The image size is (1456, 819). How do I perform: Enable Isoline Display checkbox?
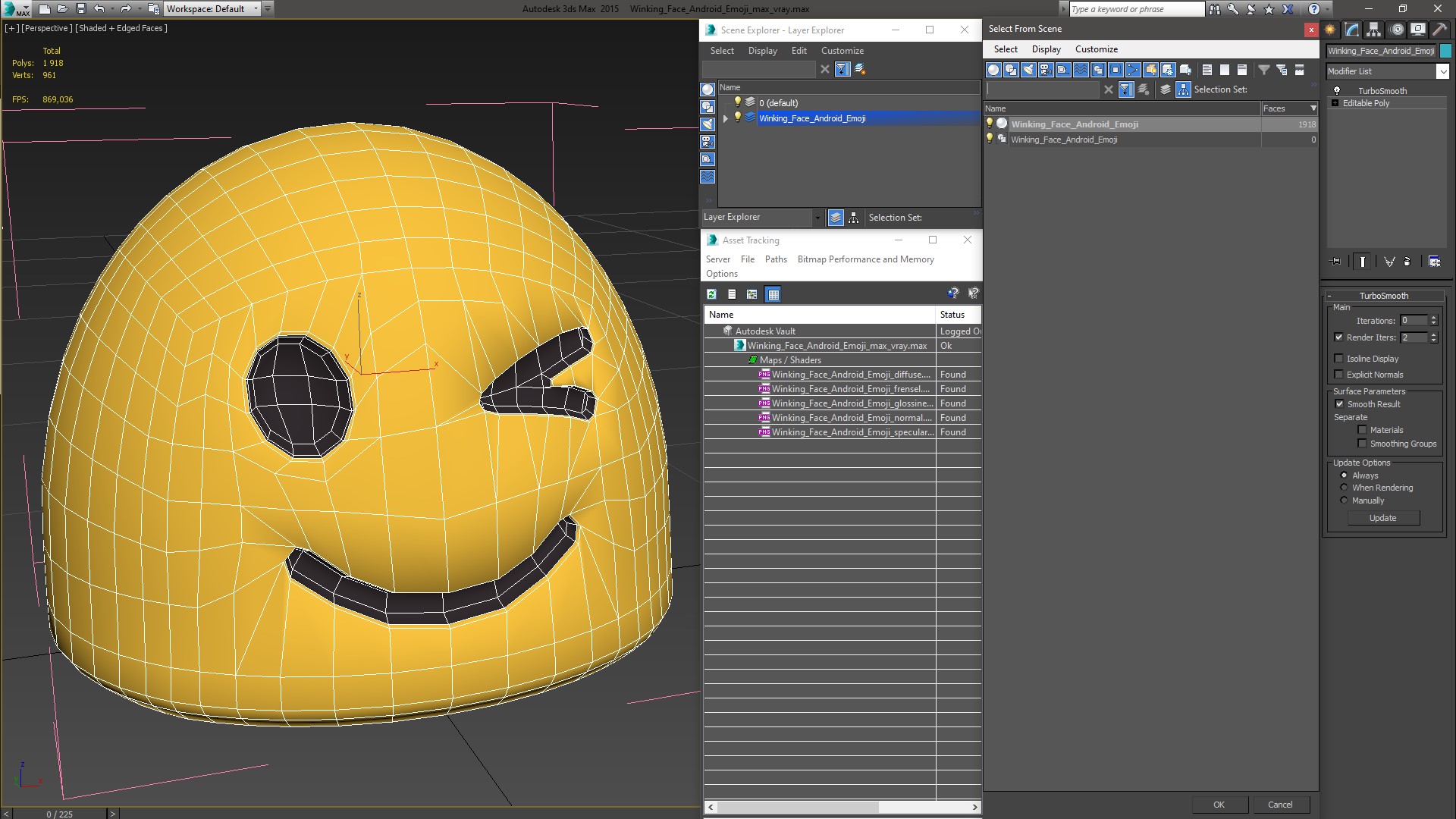coord(1338,359)
